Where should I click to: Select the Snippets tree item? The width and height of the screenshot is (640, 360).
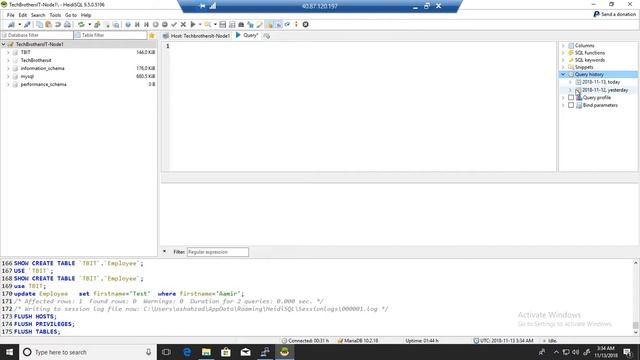click(584, 67)
